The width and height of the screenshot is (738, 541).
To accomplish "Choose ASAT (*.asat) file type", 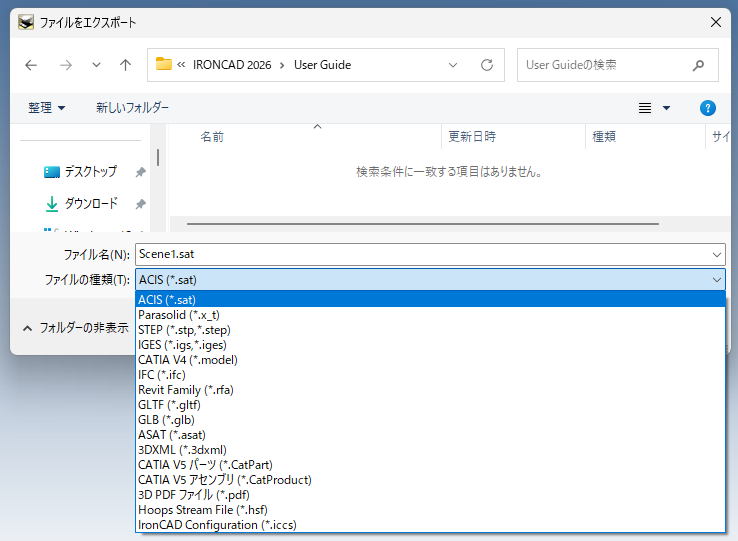I will pyautogui.click(x=430, y=435).
